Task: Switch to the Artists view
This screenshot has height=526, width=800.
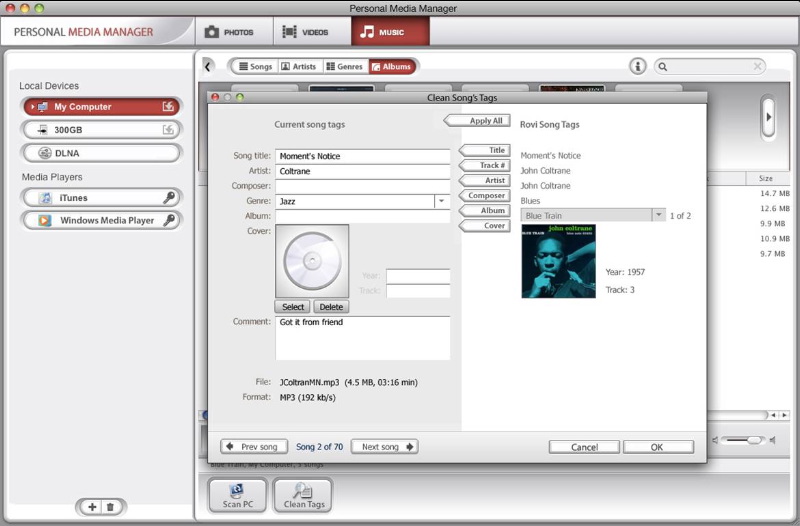Action: 298,67
